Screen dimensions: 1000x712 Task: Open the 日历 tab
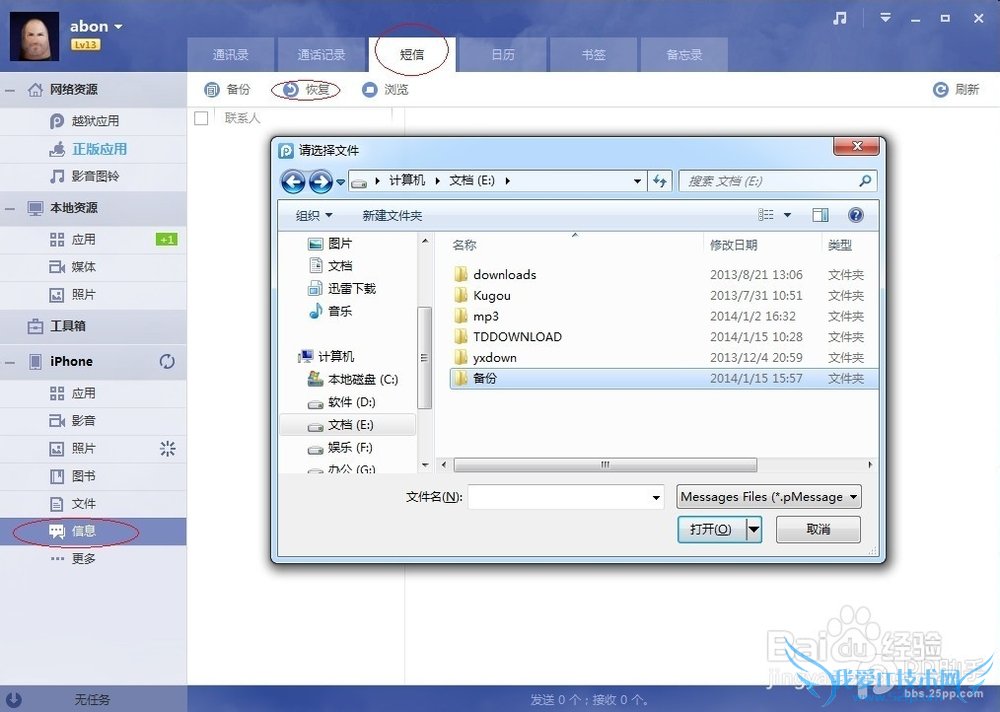coord(503,55)
